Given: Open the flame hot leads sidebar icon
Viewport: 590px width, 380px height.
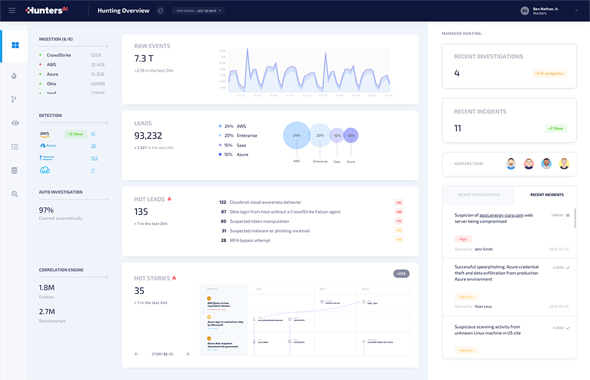Looking at the screenshot, I should pyautogui.click(x=14, y=76).
